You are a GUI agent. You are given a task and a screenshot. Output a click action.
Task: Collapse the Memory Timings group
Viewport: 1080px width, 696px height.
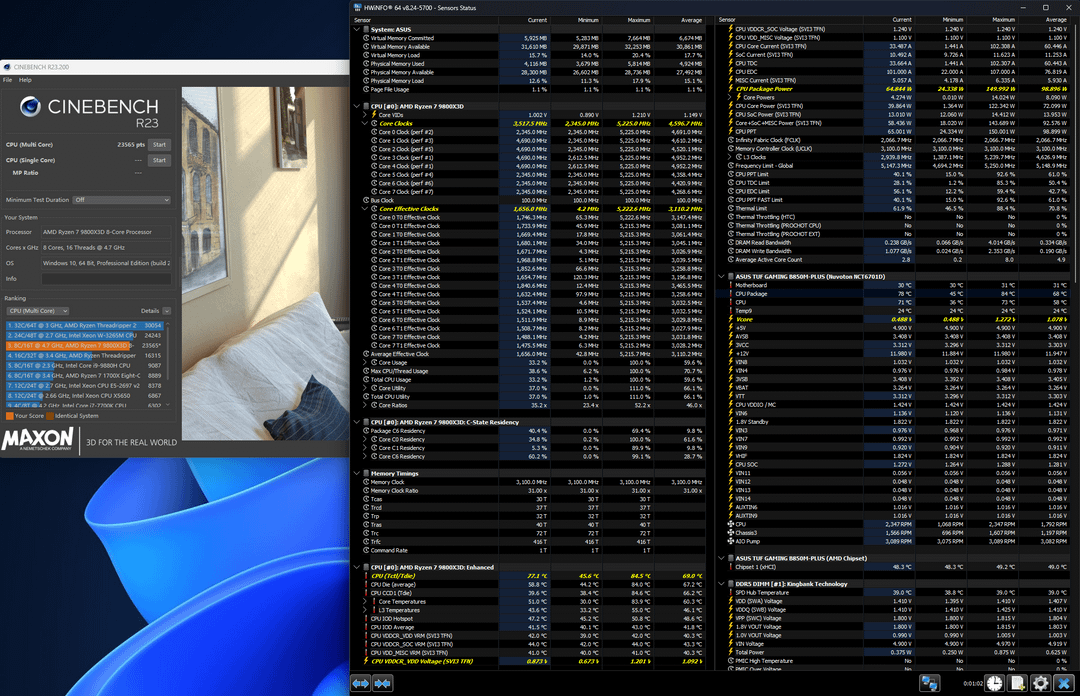(356, 473)
